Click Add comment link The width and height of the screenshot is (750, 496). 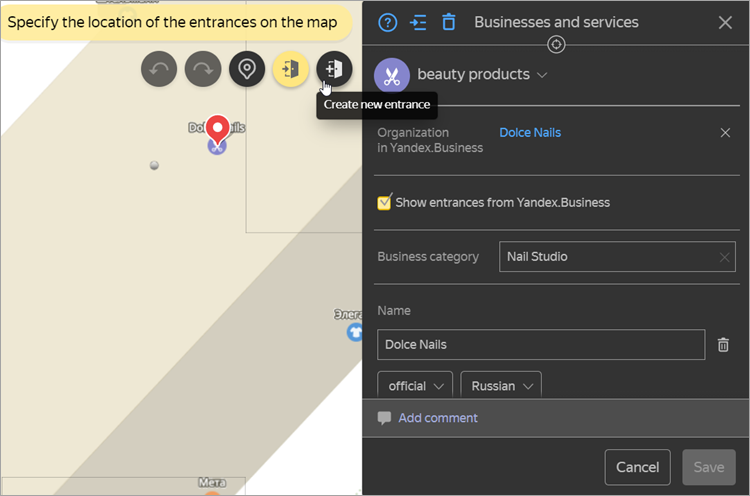click(437, 418)
